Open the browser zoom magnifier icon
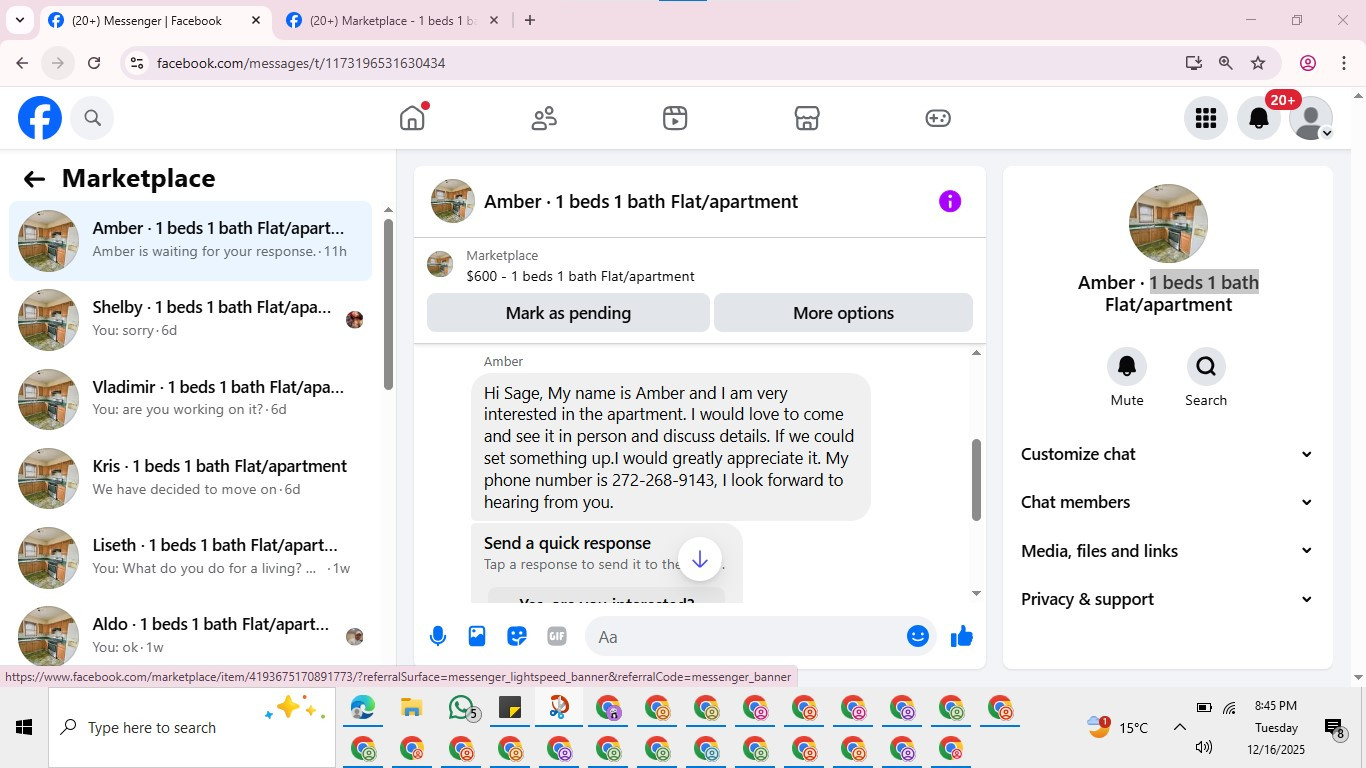Viewport: 1366px width, 768px height. [1226, 63]
